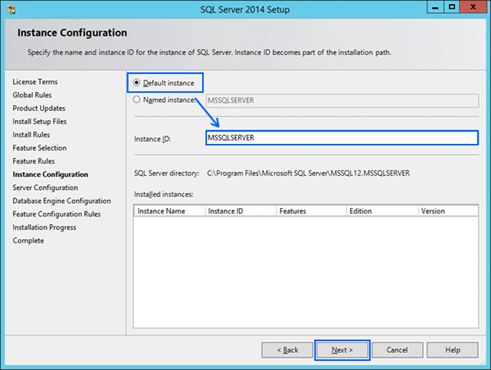This screenshot has height=370, width=491.
Task: Close the SQL Server 2014 Setup window
Action: click(x=473, y=7)
